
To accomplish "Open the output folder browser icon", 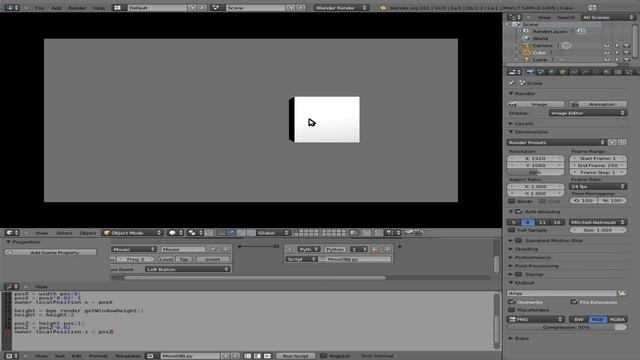I will point(622,293).
